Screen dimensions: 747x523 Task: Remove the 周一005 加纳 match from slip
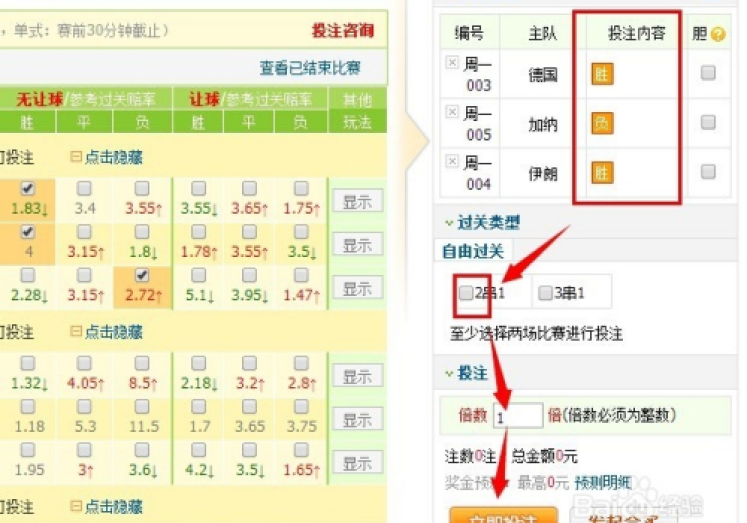point(452,111)
